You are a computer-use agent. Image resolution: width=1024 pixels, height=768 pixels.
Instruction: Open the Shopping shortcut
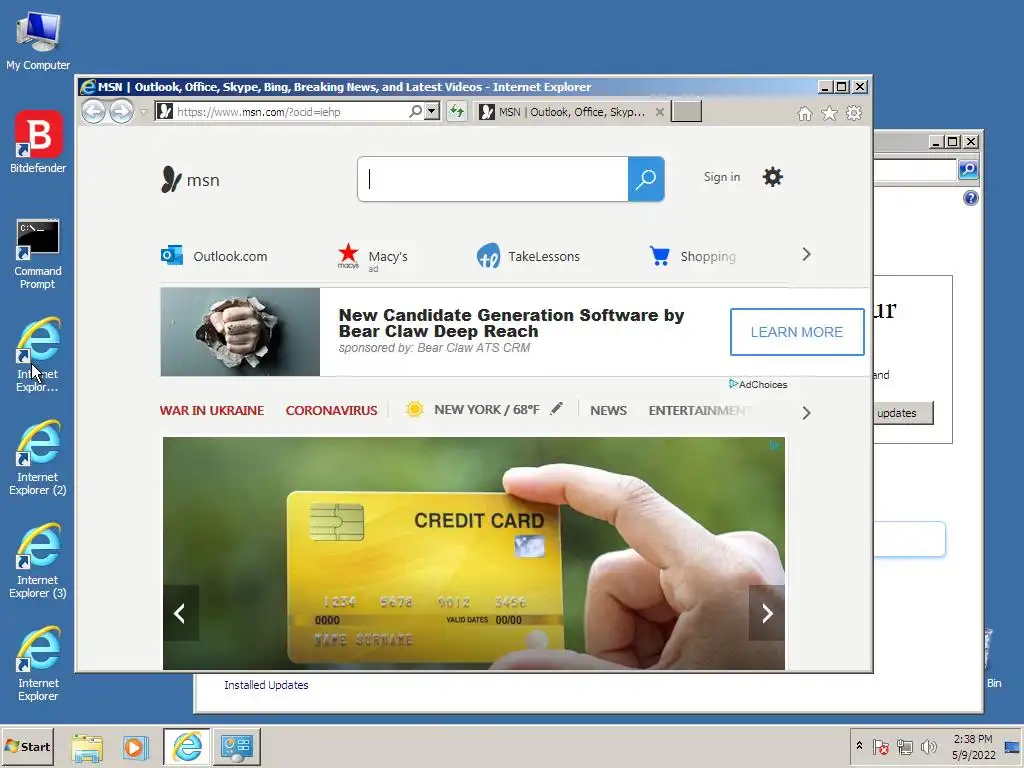[x=693, y=256]
